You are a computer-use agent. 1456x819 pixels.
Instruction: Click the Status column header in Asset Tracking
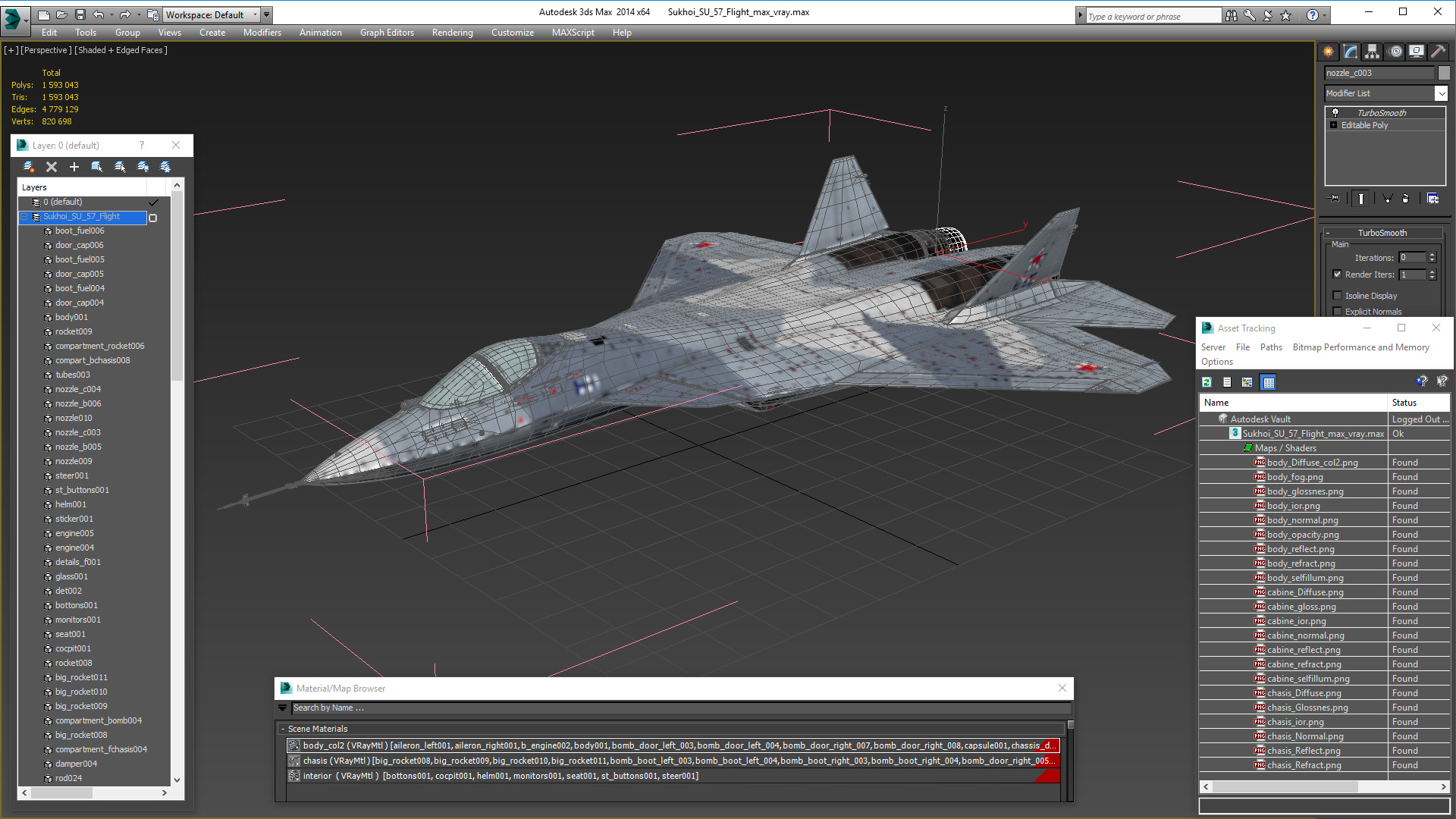pyautogui.click(x=1418, y=403)
